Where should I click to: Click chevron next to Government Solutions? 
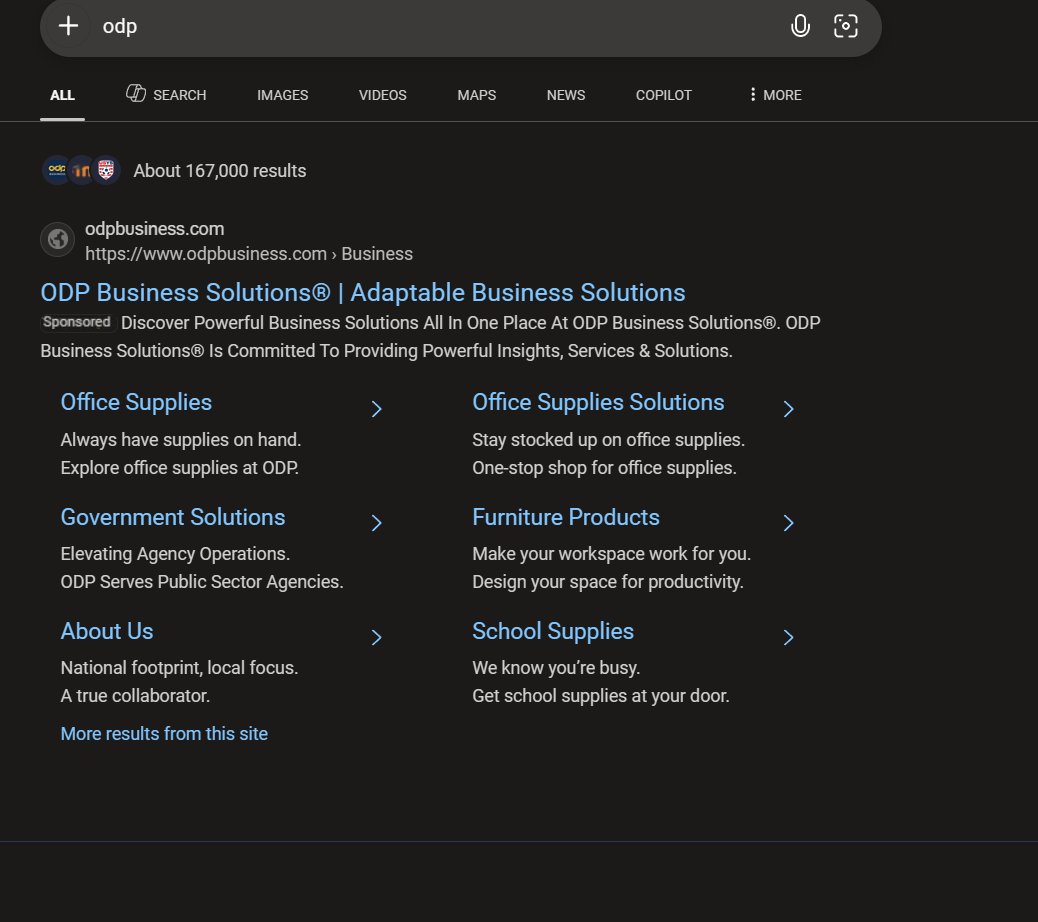pos(377,523)
